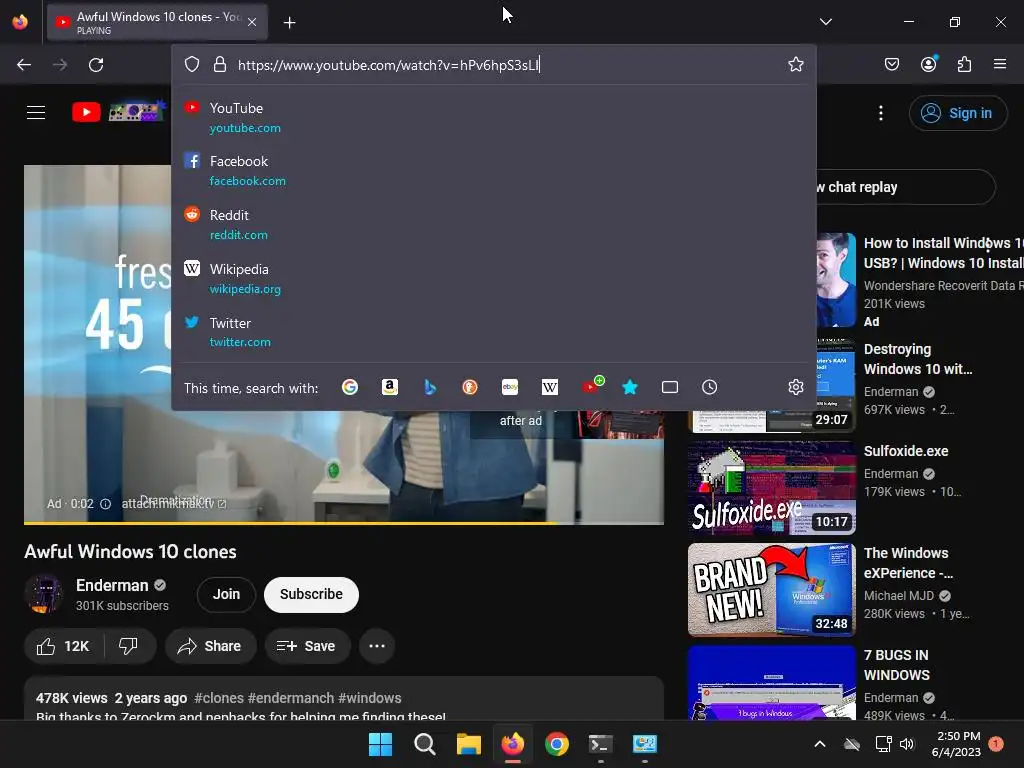The width and height of the screenshot is (1024, 768).
Task: Open more actions ellipsis under video
Action: pyautogui.click(x=377, y=646)
